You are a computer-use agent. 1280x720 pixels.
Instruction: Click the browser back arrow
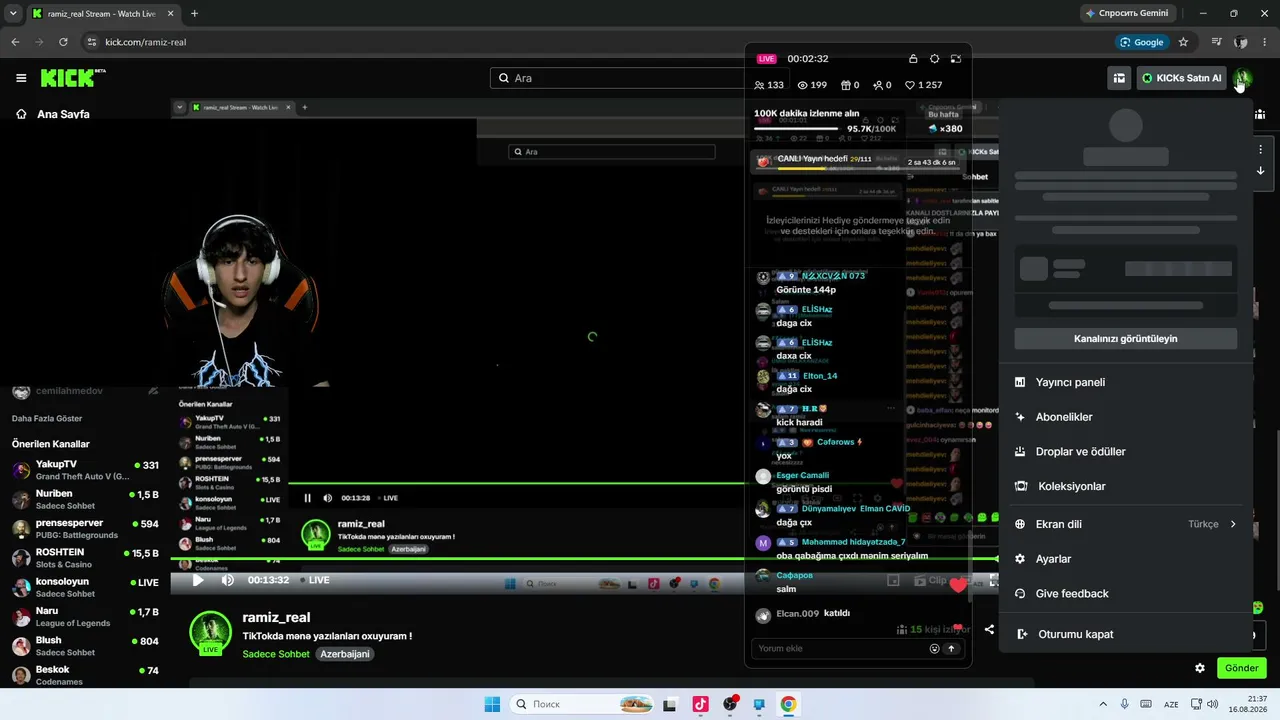coord(15,42)
